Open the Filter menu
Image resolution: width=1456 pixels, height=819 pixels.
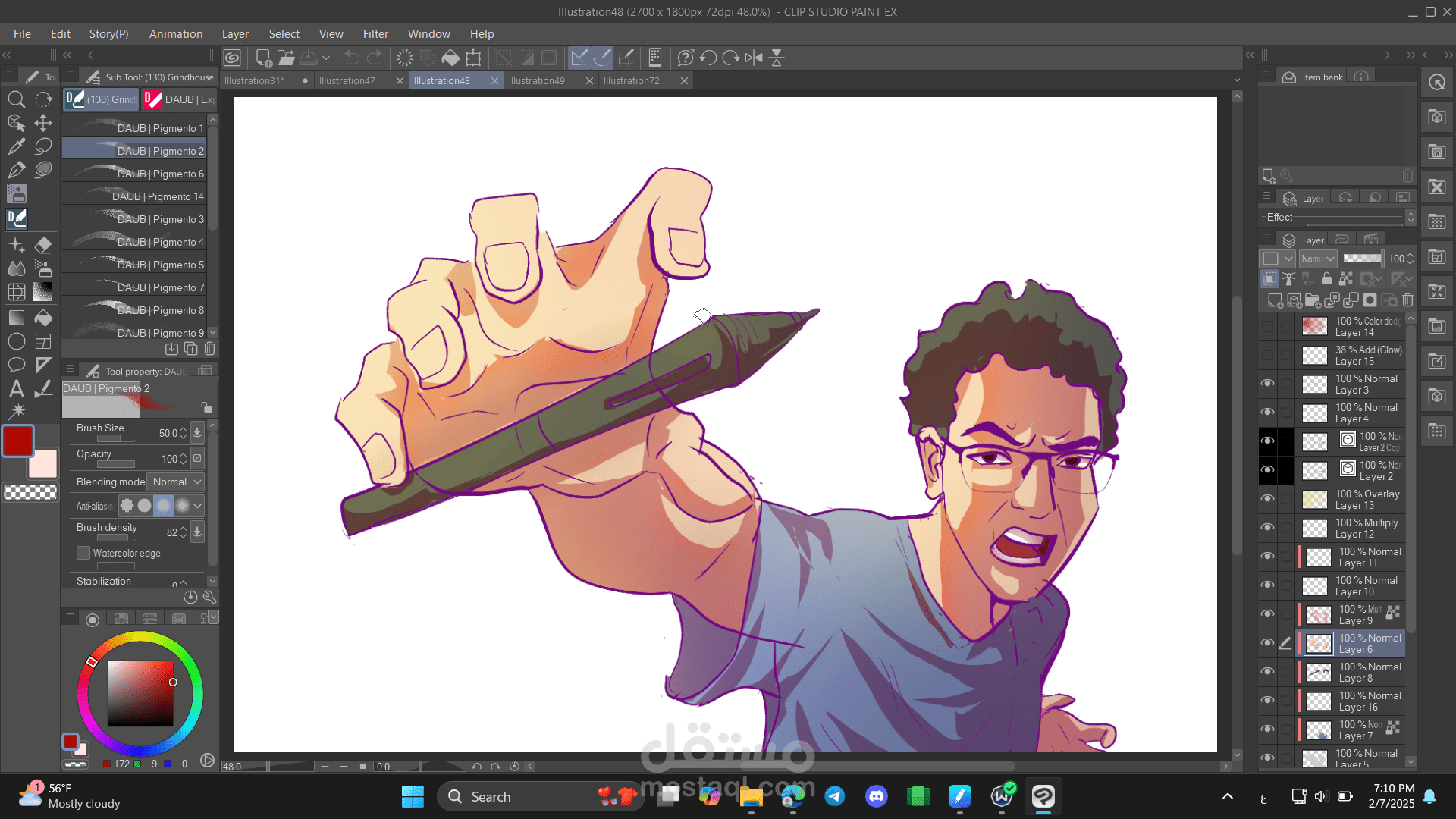click(375, 34)
